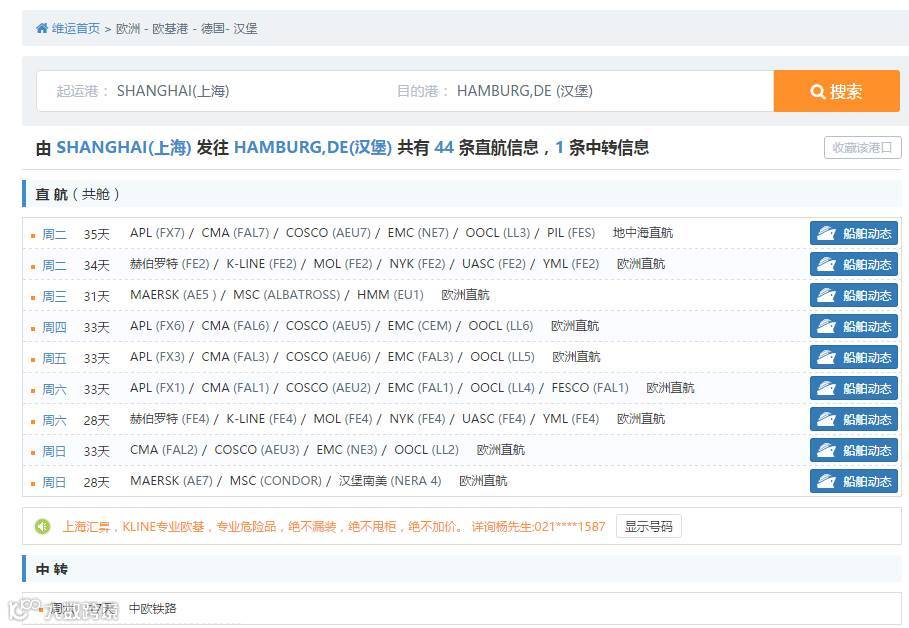Click 船舶动态 for the 周六 33天 row
Screen dimensions: 909x628
click(x=853, y=389)
